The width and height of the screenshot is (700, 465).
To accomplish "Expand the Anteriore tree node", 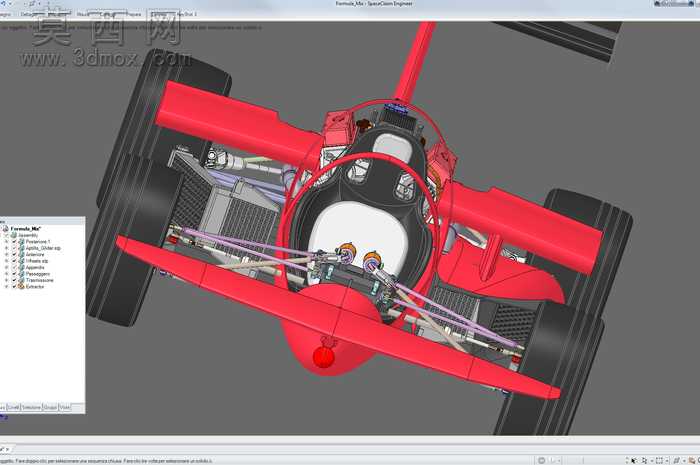I will click(7, 254).
